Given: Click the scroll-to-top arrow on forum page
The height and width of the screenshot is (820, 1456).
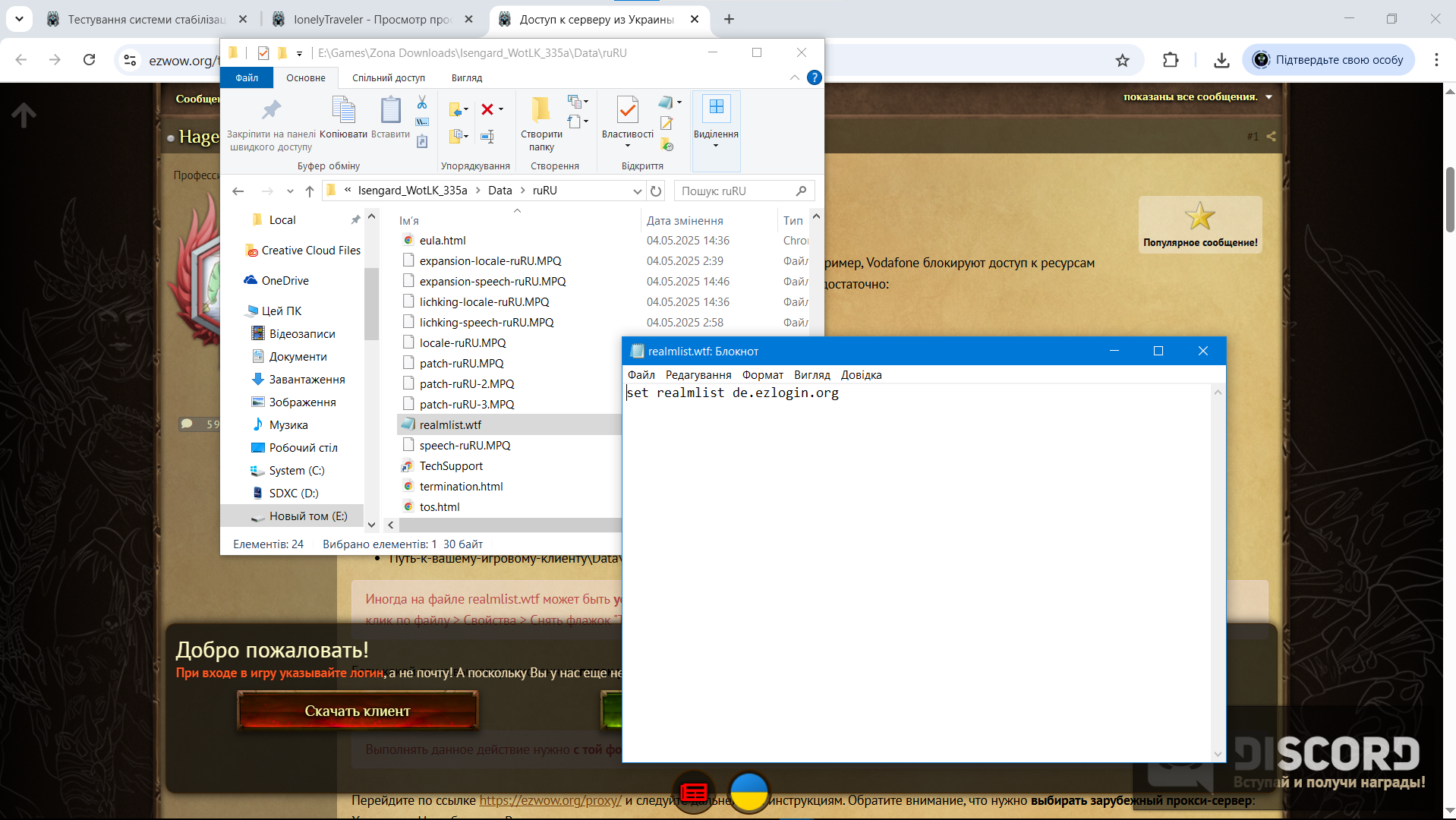Looking at the screenshot, I should coord(24,115).
